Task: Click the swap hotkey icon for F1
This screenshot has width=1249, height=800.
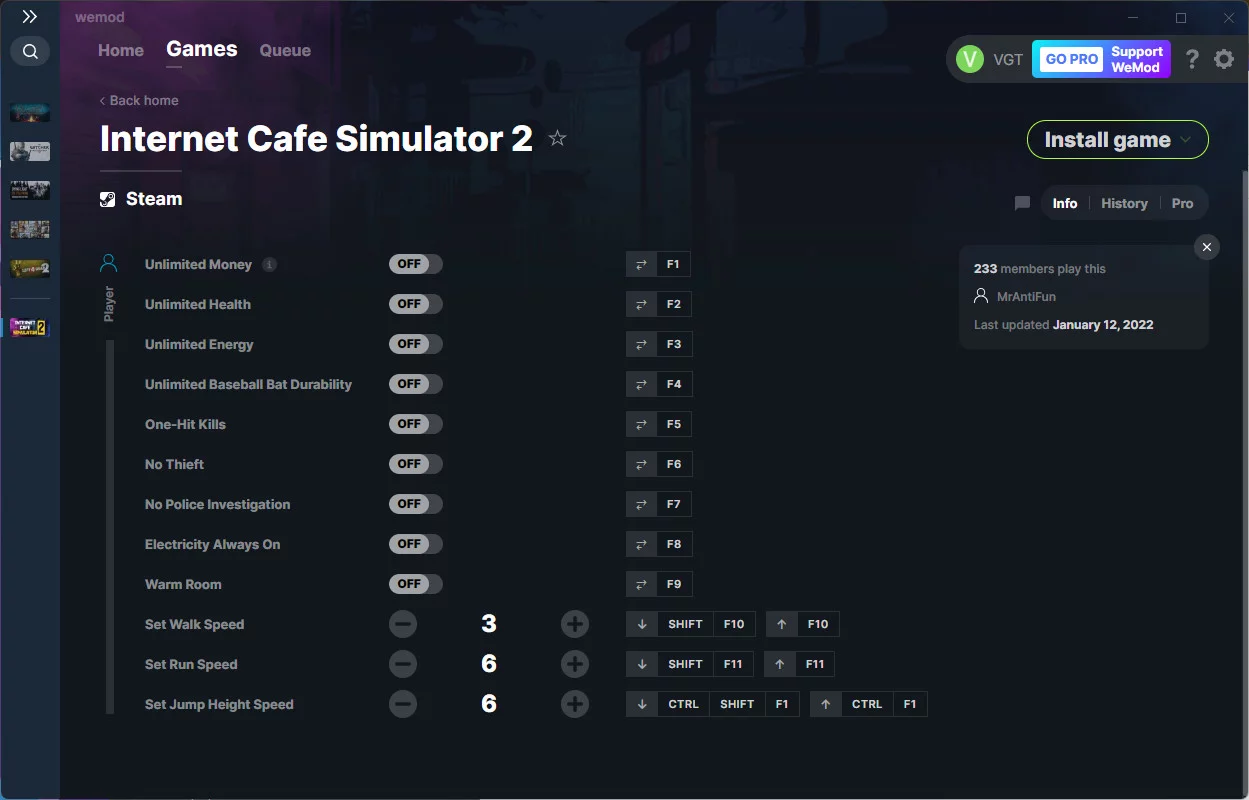Action: pyautogui.click(x=641, y=265)
